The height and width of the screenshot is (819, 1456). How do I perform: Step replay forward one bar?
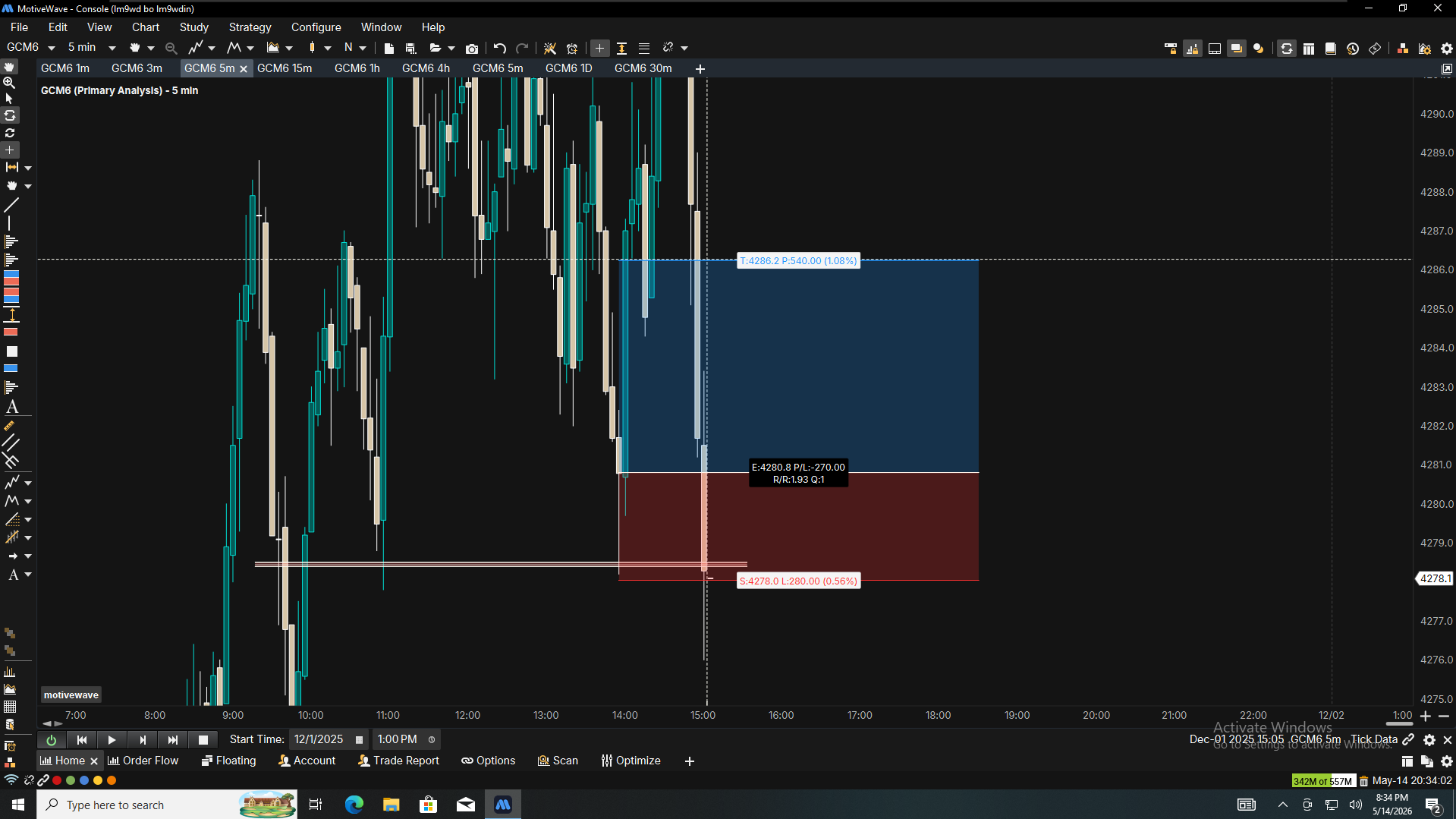point(143,740)
